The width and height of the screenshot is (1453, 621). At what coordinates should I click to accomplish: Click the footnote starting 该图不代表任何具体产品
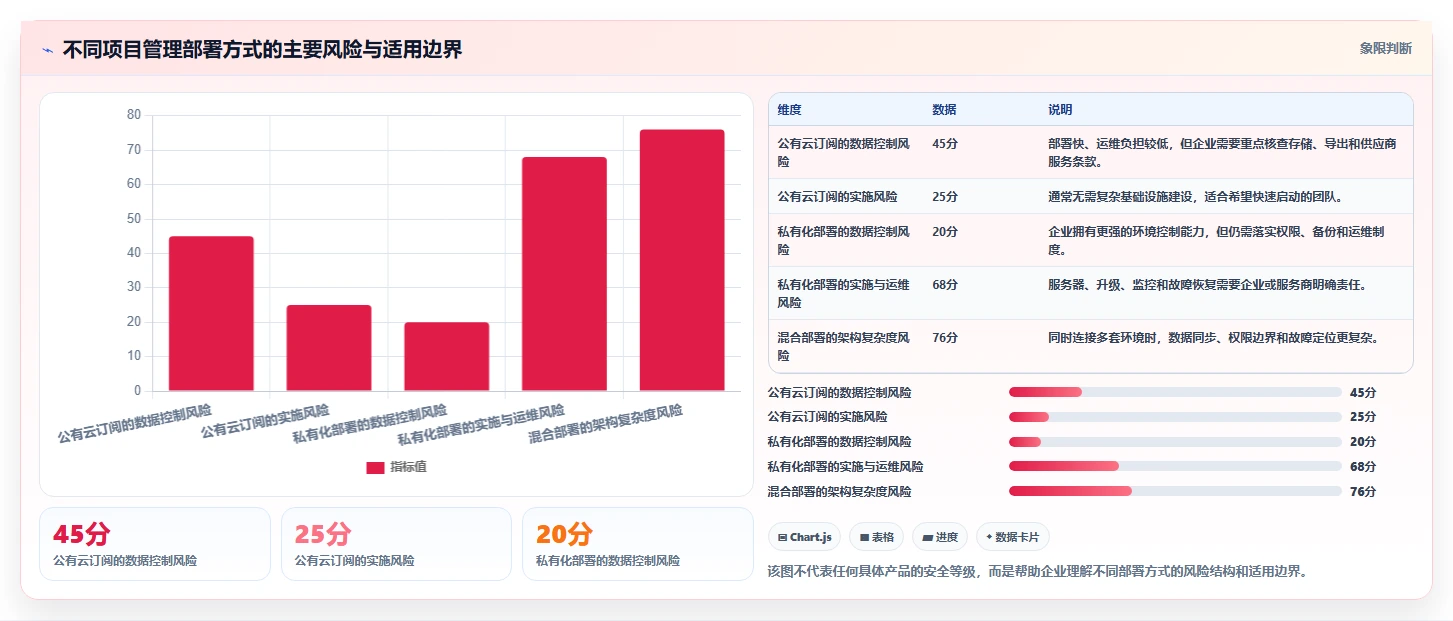click(x=1037, y=572)
